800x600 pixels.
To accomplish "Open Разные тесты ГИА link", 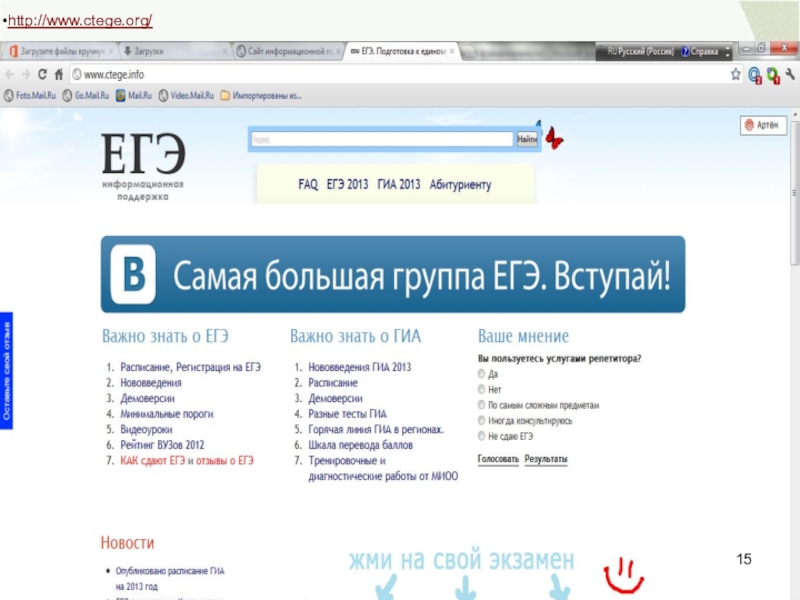I will (x=347, y=414).
